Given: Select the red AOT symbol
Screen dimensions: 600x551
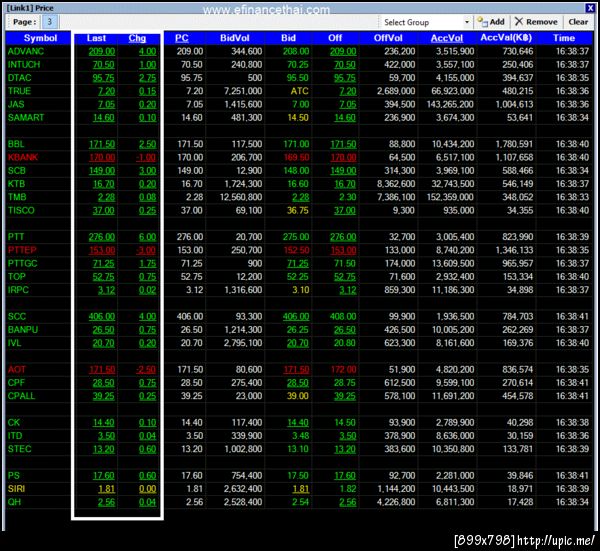Looking at the screenshot, I should (x=16, y=369).
